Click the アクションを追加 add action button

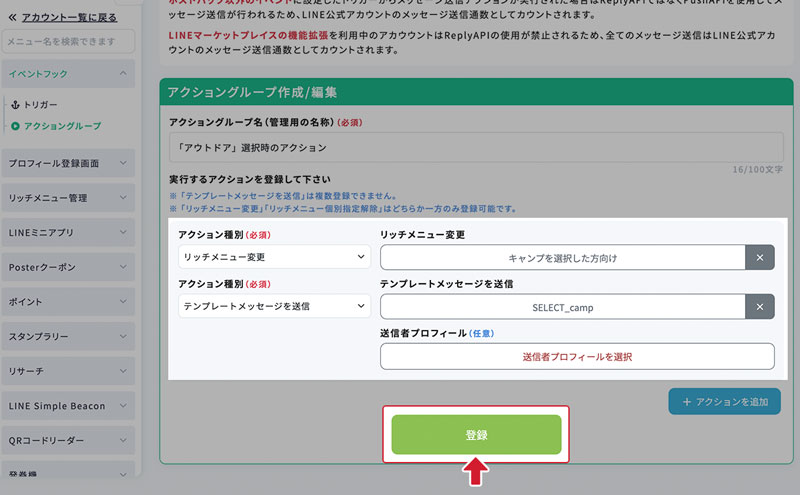(724, 402)
